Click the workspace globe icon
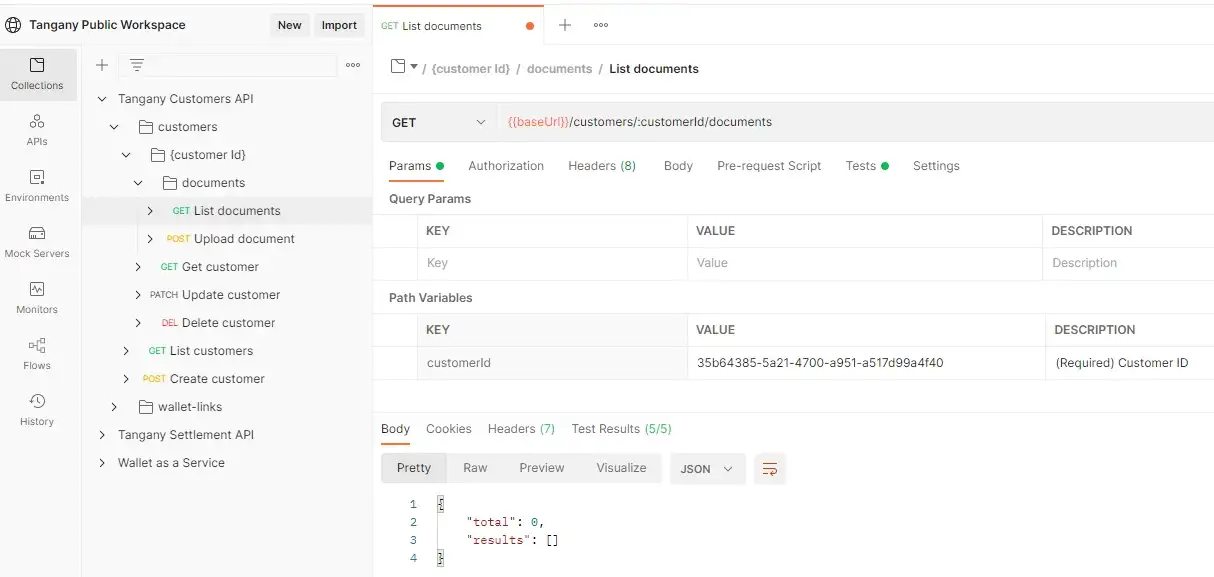1214x577 pixels. point(13,25)
